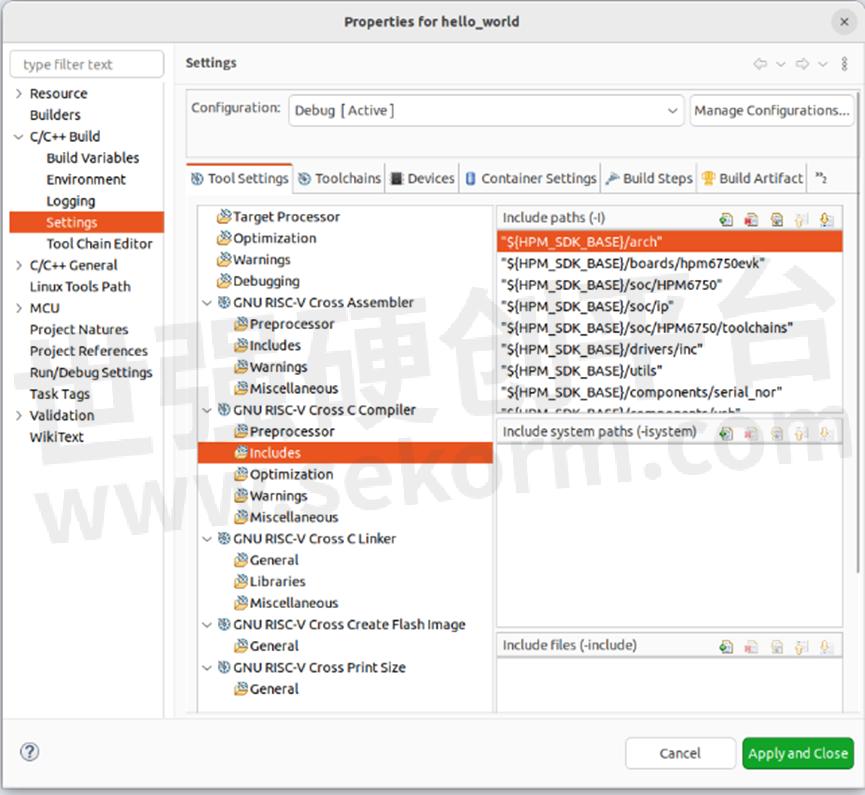Image resolution: width=865 pixels, height=795 pixels.
Task: Click the Manage Configurations button
Action: coord(772,111)
